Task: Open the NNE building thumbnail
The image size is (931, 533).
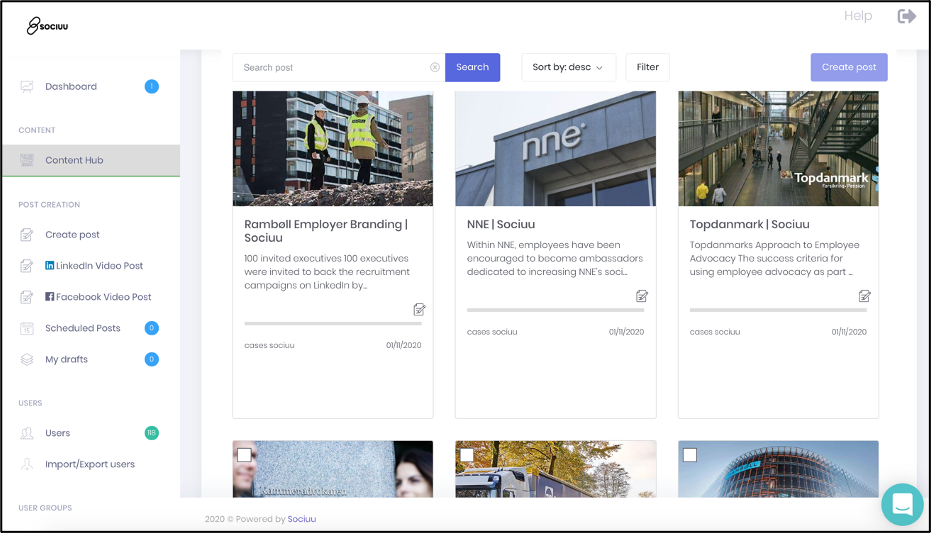Action: (x=555, y=148)
